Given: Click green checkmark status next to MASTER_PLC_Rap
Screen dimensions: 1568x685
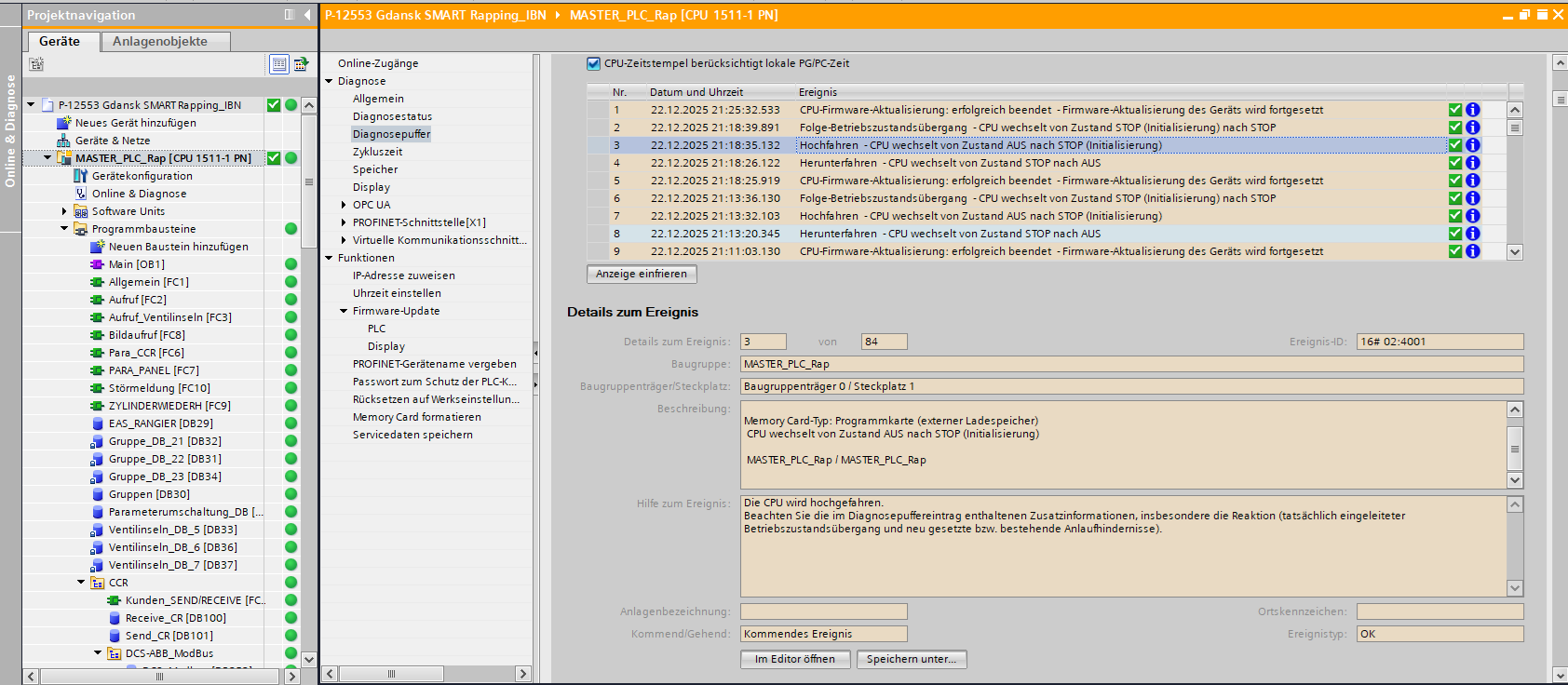Looking at the screenshot, I should coord(274,158).
